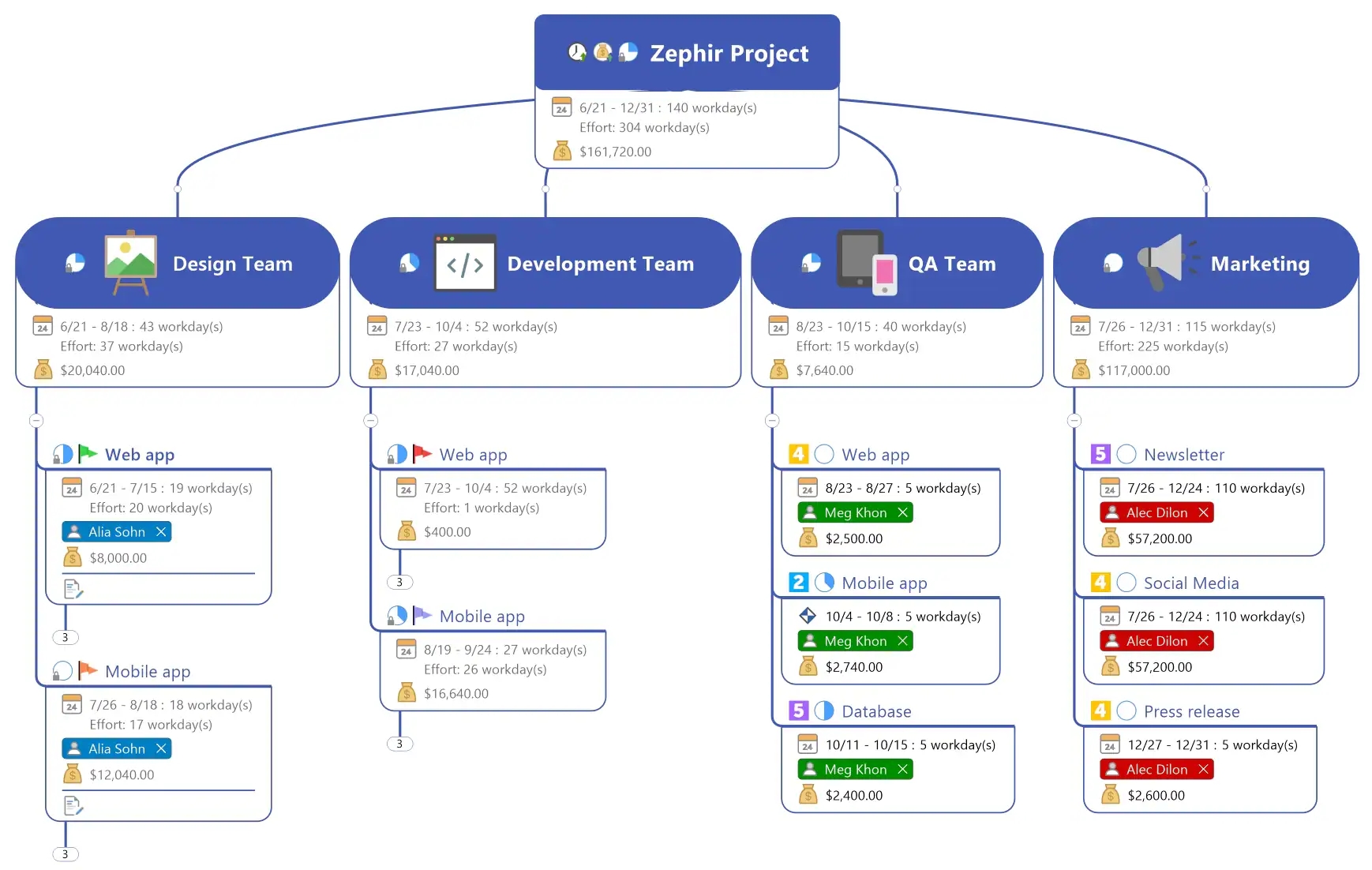This screenshot has width=1372, height=870.
Task: Collapse the Design Team branch using the minus control
Action: click(x=36, y=421)
